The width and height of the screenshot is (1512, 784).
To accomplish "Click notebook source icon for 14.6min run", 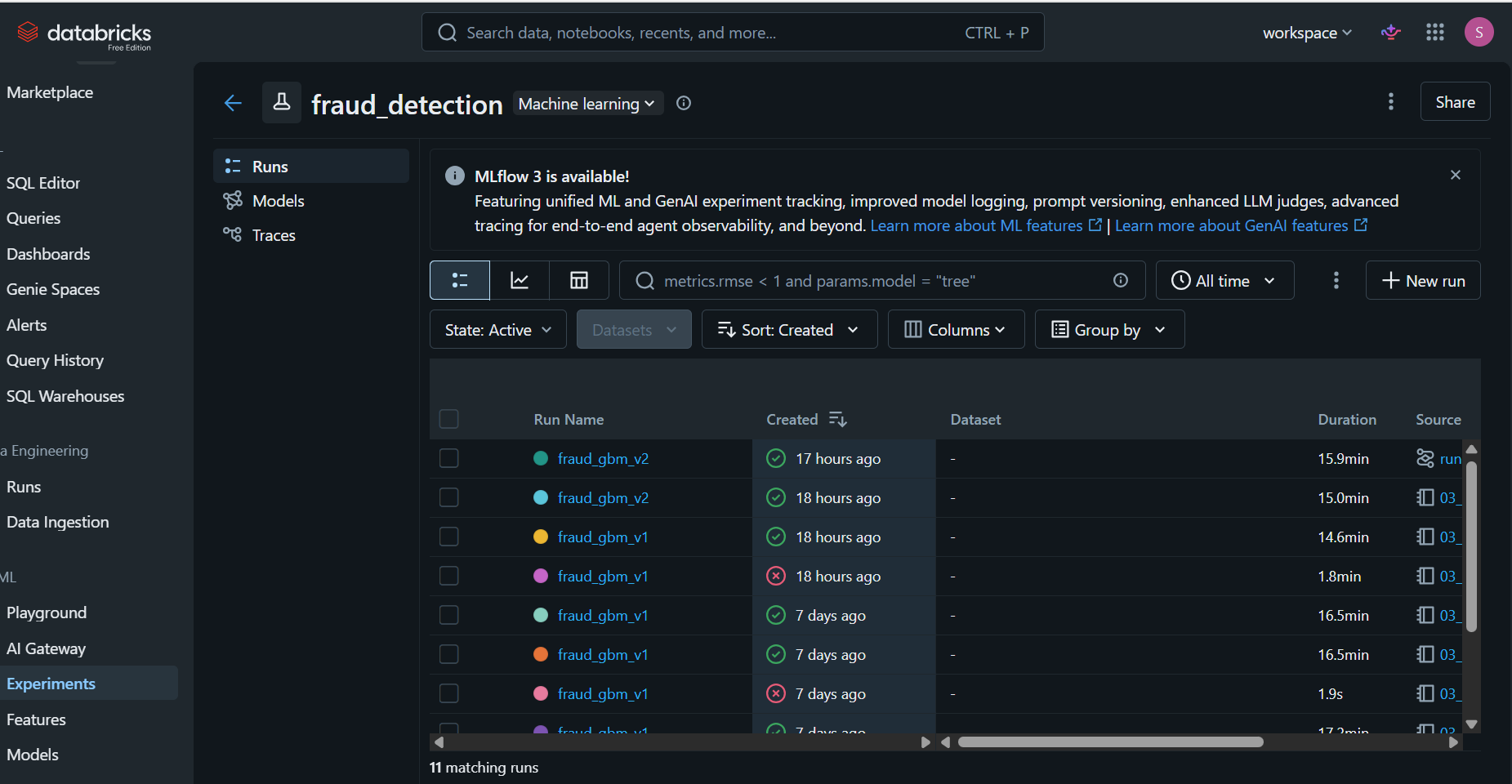I will 1425,537.
